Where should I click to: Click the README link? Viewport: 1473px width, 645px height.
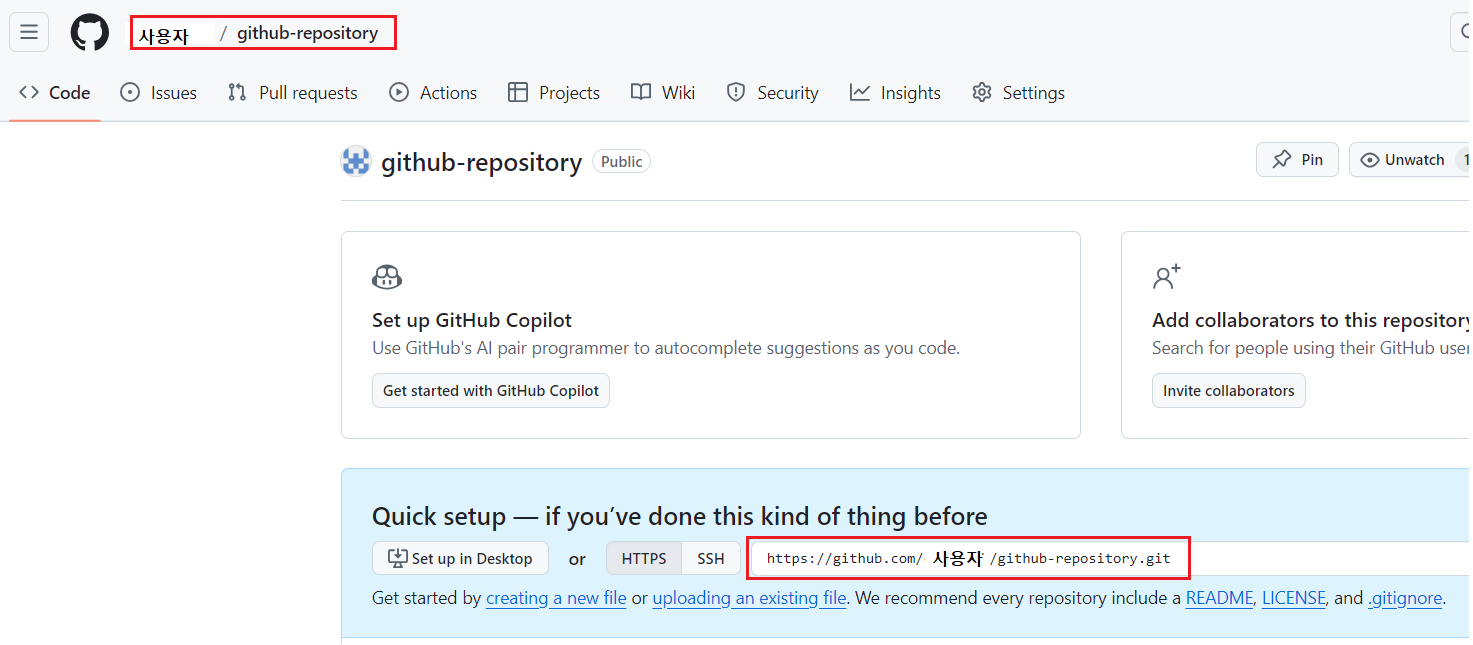pyautogui.click(x=1219, y=598)
